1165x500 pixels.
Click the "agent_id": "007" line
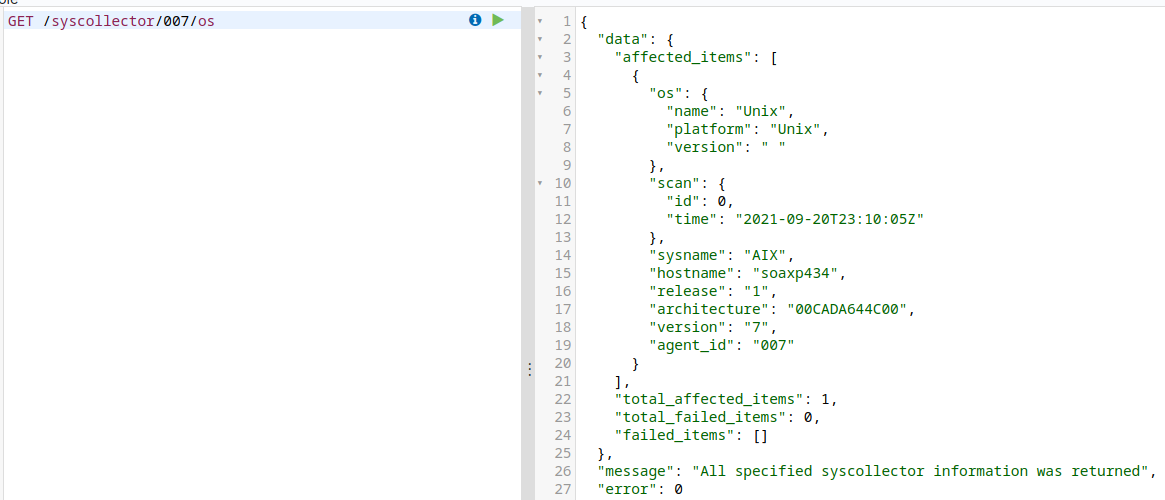point(723,345)
